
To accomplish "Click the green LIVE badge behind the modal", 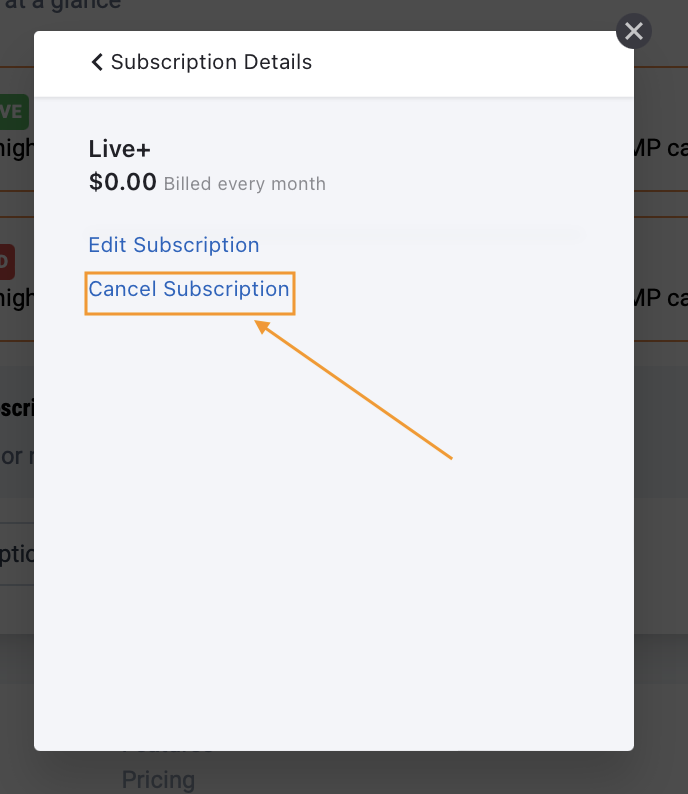I will 14,112.
